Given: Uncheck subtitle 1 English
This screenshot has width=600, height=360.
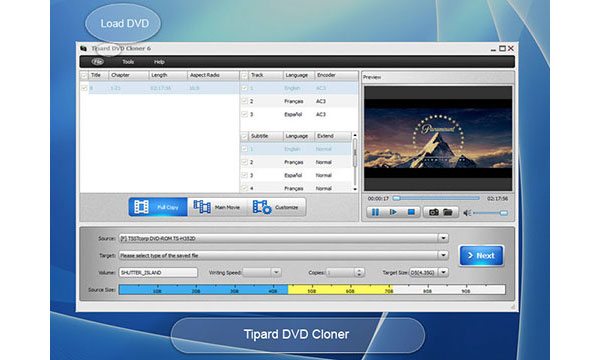Looking at the screenshot, I should pyautogui.click(x=244, y=149).
